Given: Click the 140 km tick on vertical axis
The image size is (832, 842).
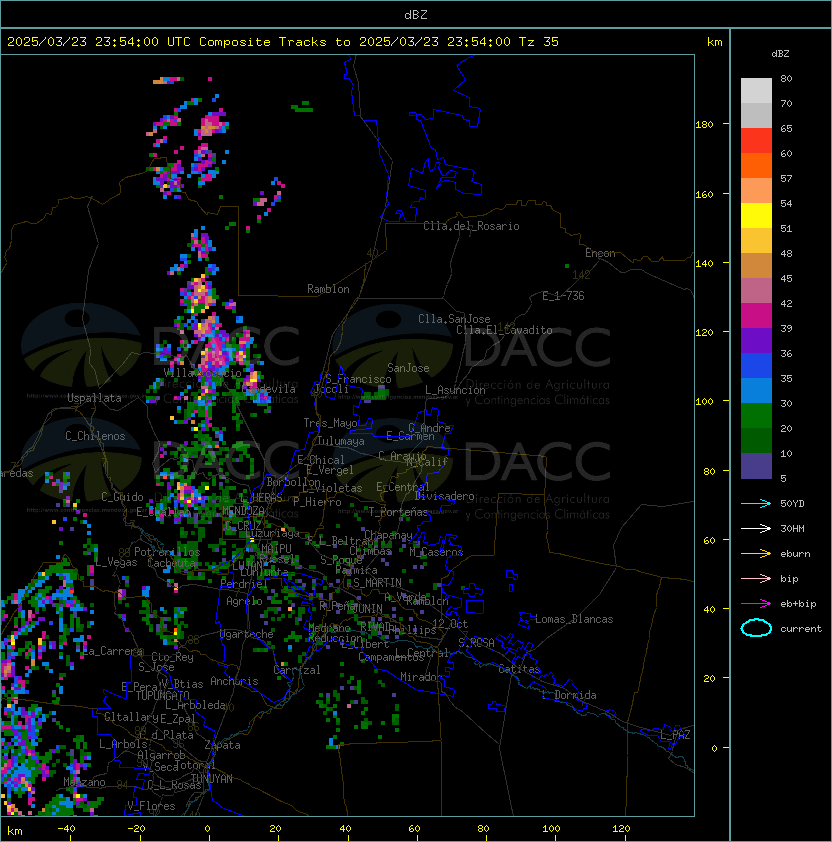Looking at the screenshot, I should click(x=704, y=263).
